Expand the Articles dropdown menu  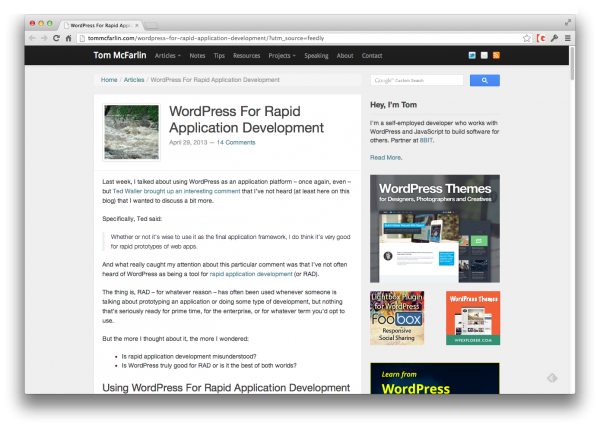tap(168, 55)
